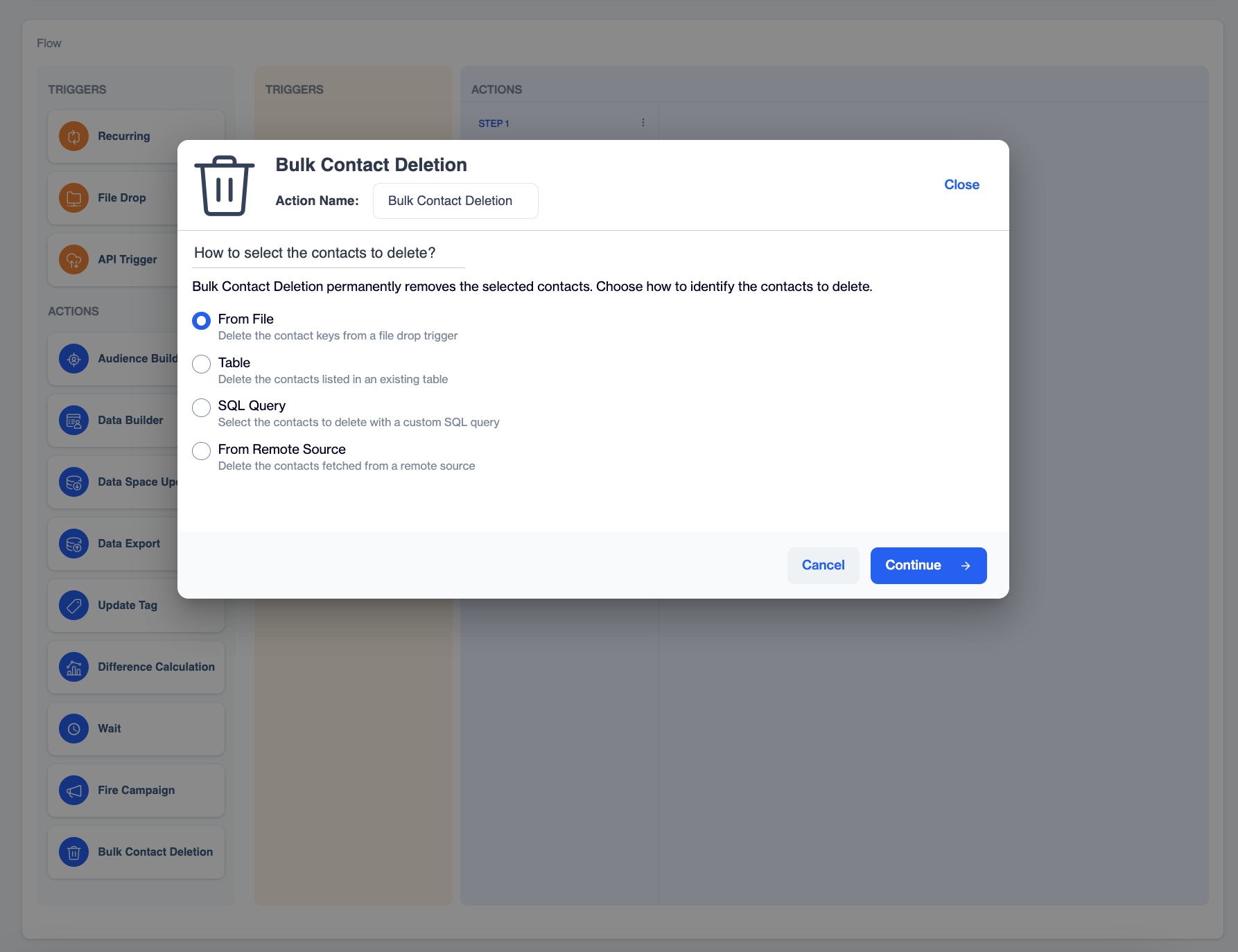Click the 'How to select the contacts to delete?' heading

click(x=315, y=253)
